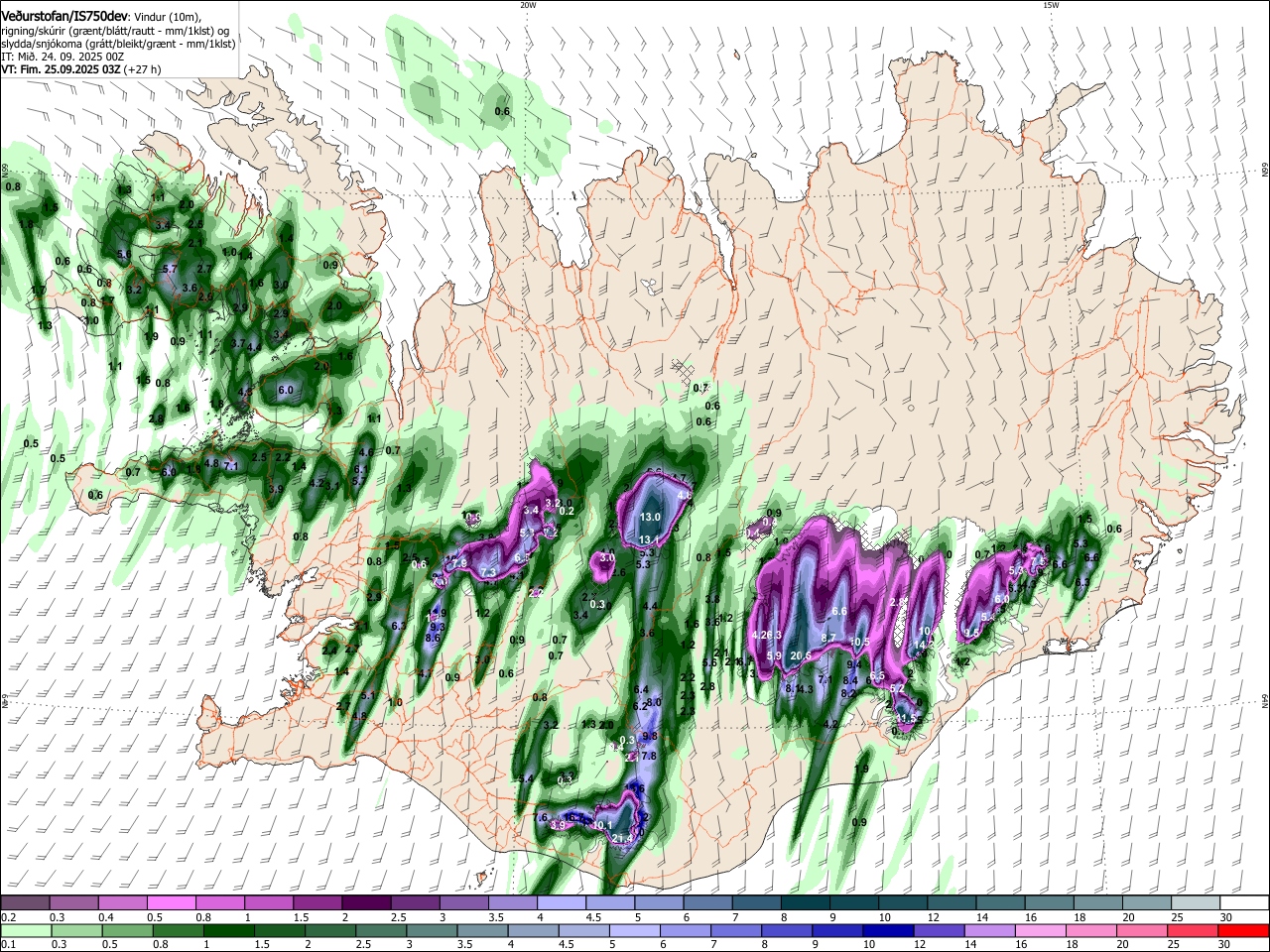Click the 1.5 swatch in the upper snow legend row
Image resolution: width=1270 pixels, height=952 pixels.
click(x=317, y=902)
